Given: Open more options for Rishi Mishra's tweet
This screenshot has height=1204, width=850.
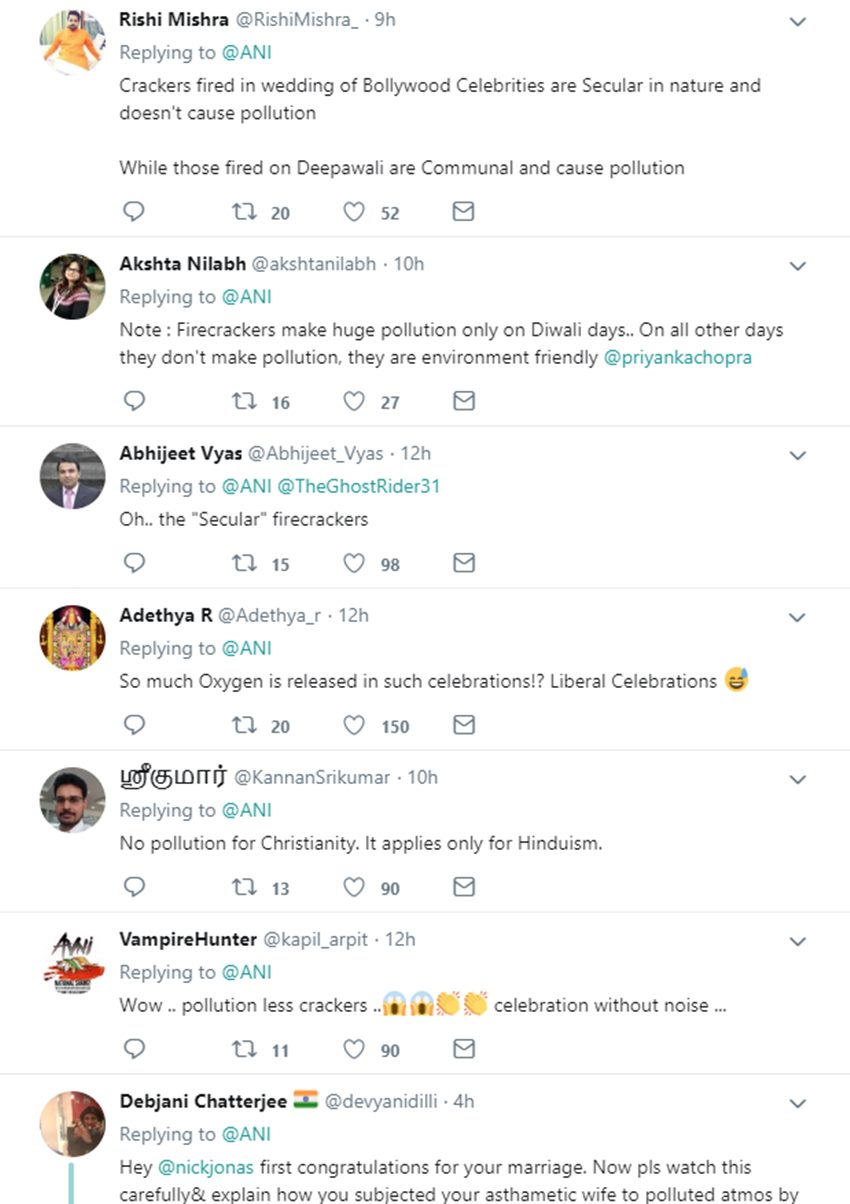Looking at the screenshot, I should click(x=798, y=21).
